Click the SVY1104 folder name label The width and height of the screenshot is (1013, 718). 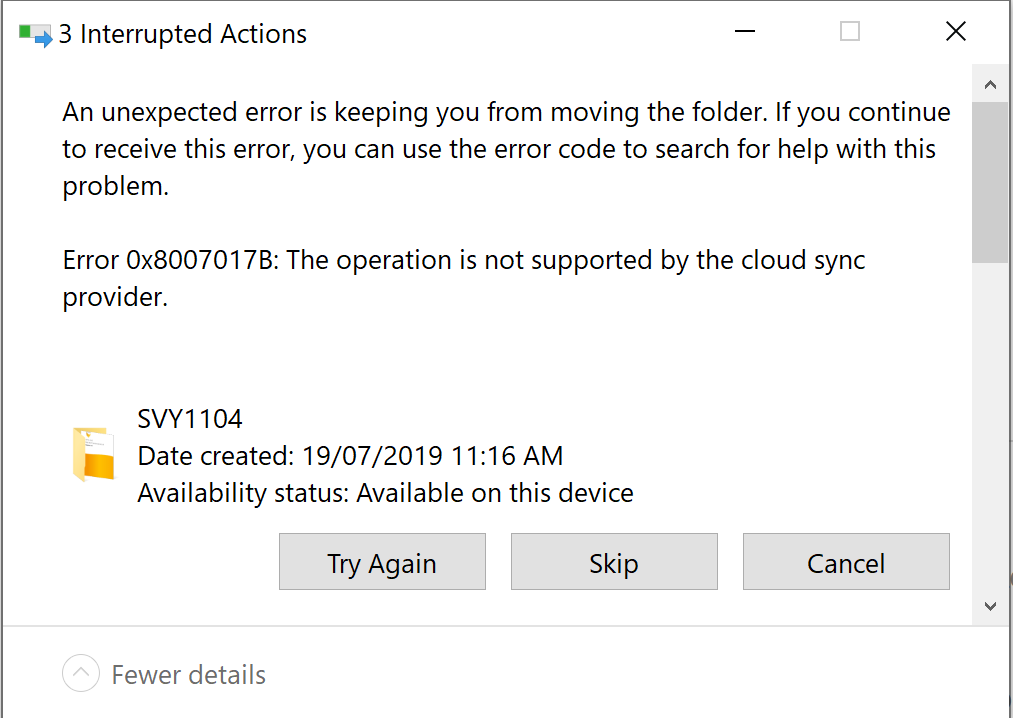tap(190, 418)
